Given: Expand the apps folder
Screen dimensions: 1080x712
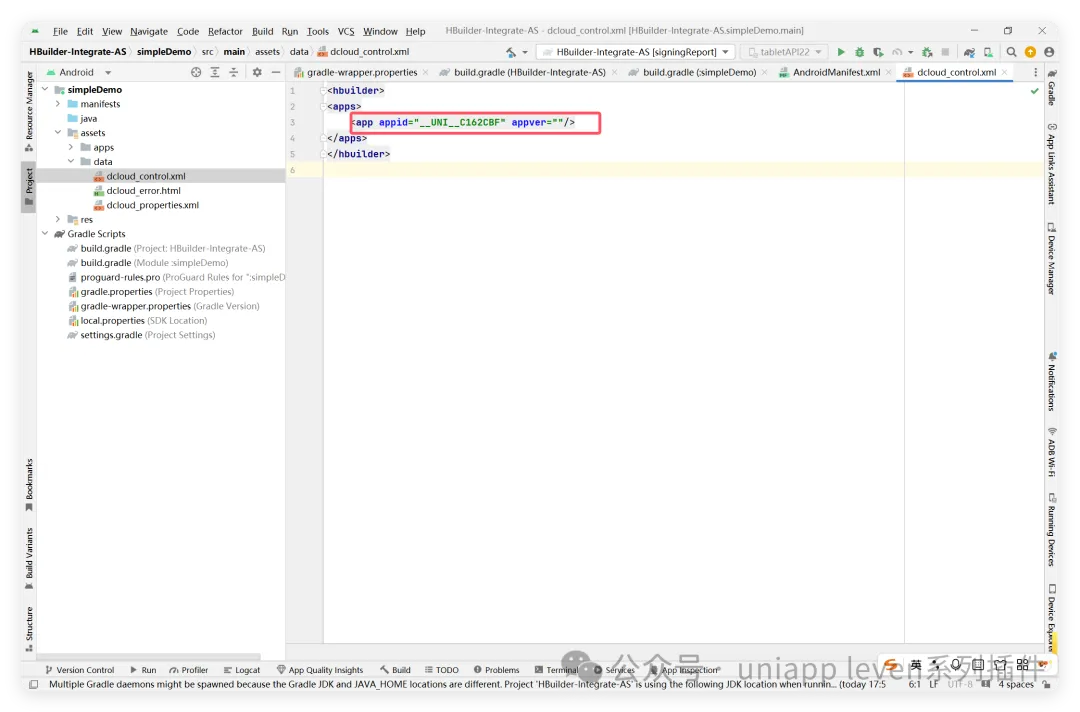Looking at the screenshot, I should pos(71,147).
